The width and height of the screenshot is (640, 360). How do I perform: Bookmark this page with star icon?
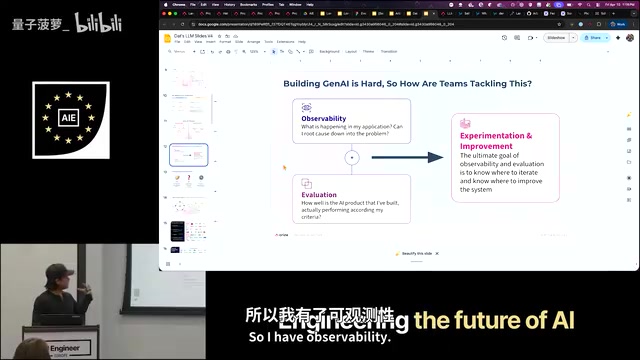[x=559, y=24]
